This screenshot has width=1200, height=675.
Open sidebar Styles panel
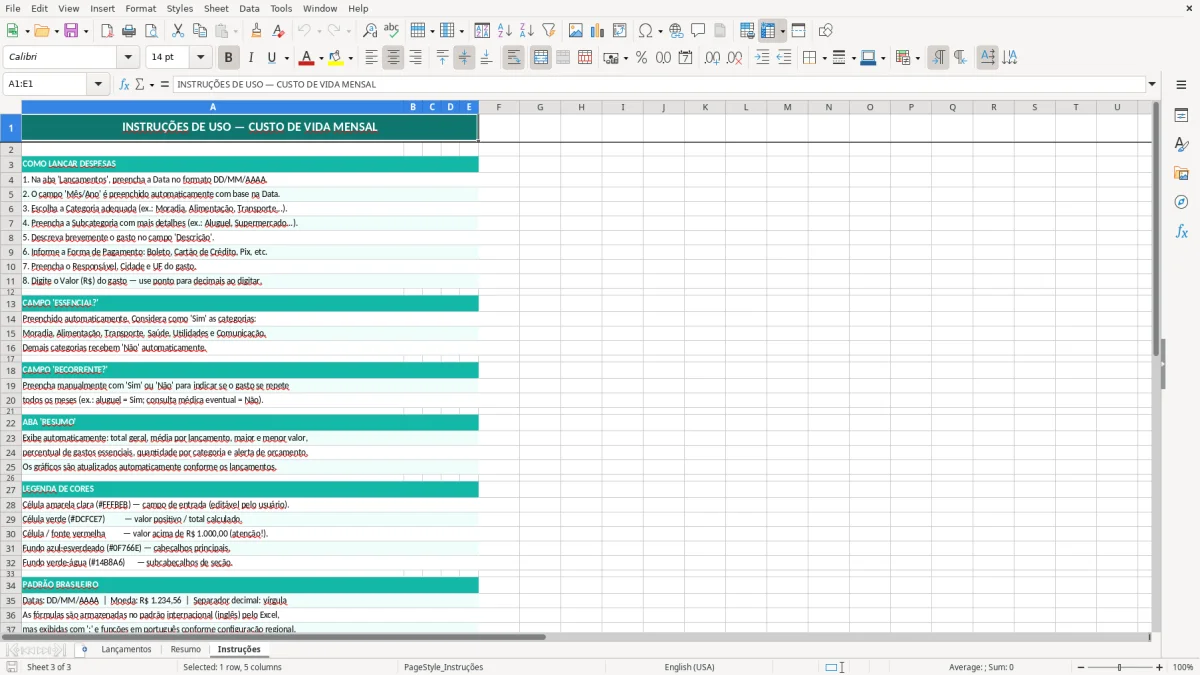tap(1181, 144)
